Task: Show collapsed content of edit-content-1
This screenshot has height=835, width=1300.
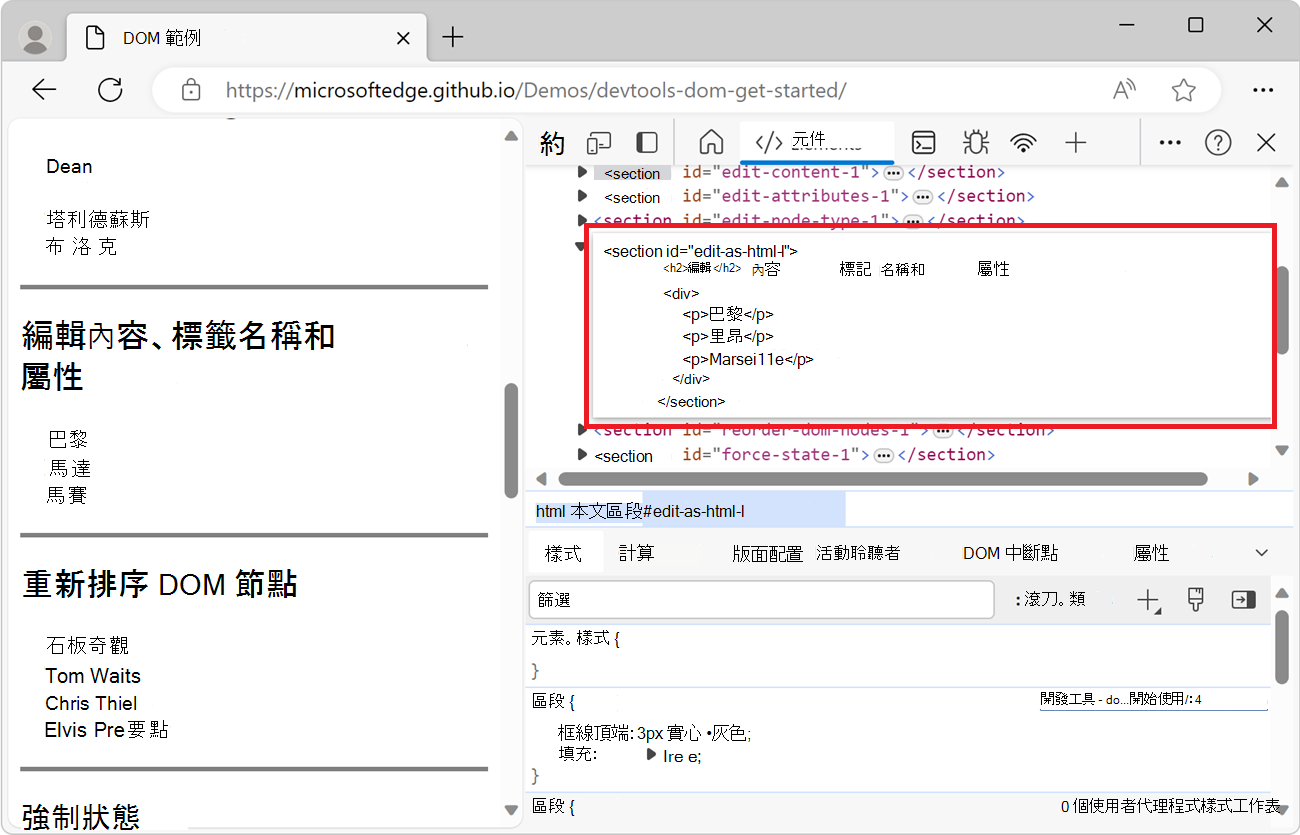Action: point(893,173)
